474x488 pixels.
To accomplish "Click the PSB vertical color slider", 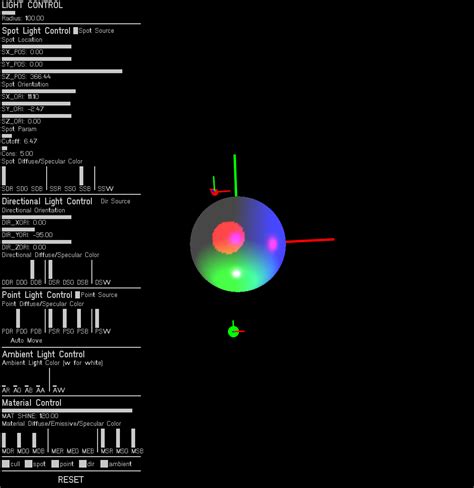I will [x=79, y=318].
